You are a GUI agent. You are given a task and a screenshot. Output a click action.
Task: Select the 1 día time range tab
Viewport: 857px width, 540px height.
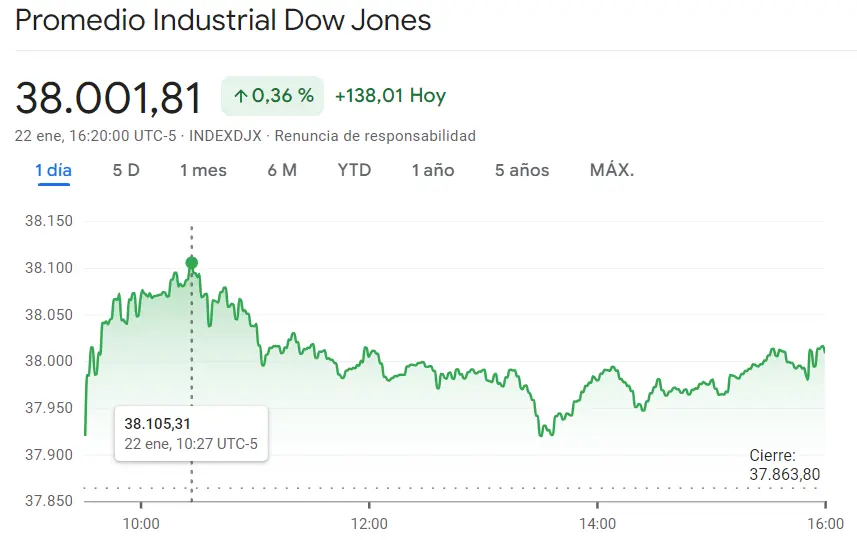pos(54,171)
